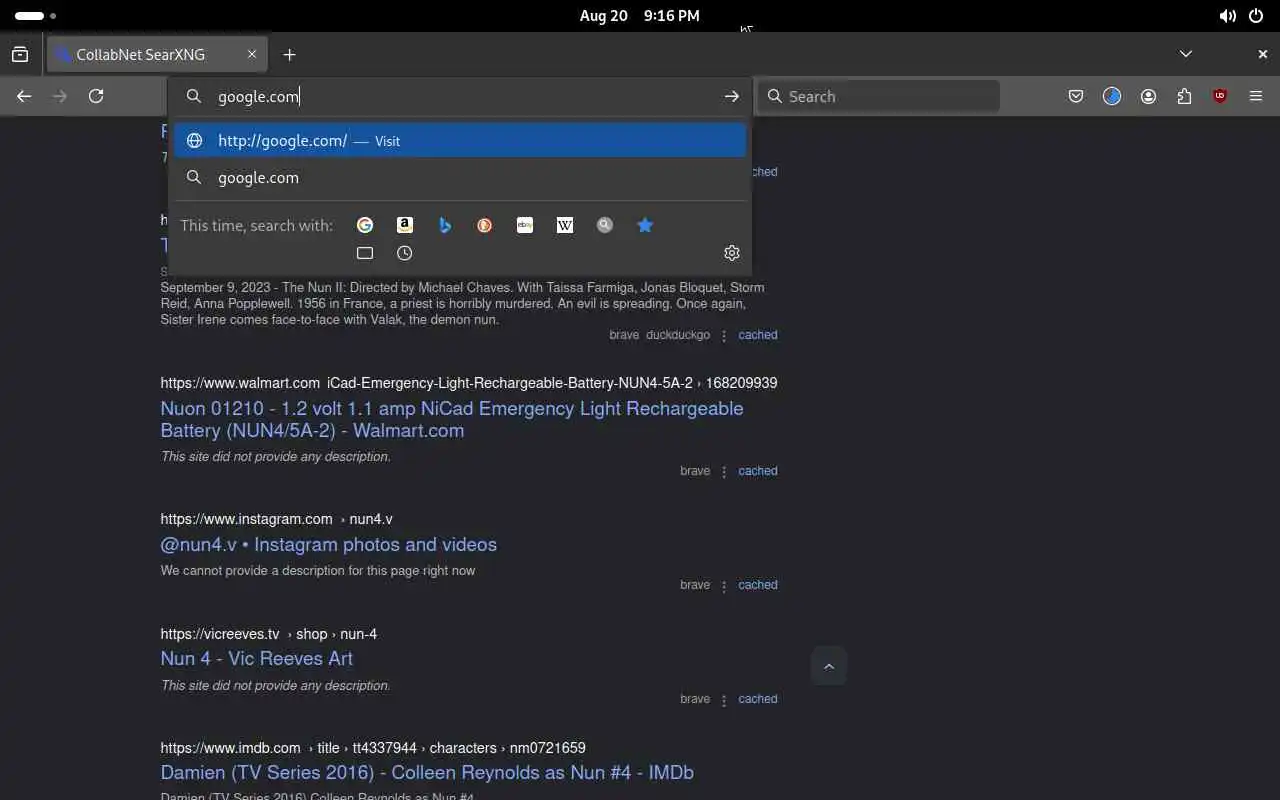The height and width of the screenshot is (800, 1280).
Task: Open the Extensions puzzle-piece menu
Action: point(1184,96)
